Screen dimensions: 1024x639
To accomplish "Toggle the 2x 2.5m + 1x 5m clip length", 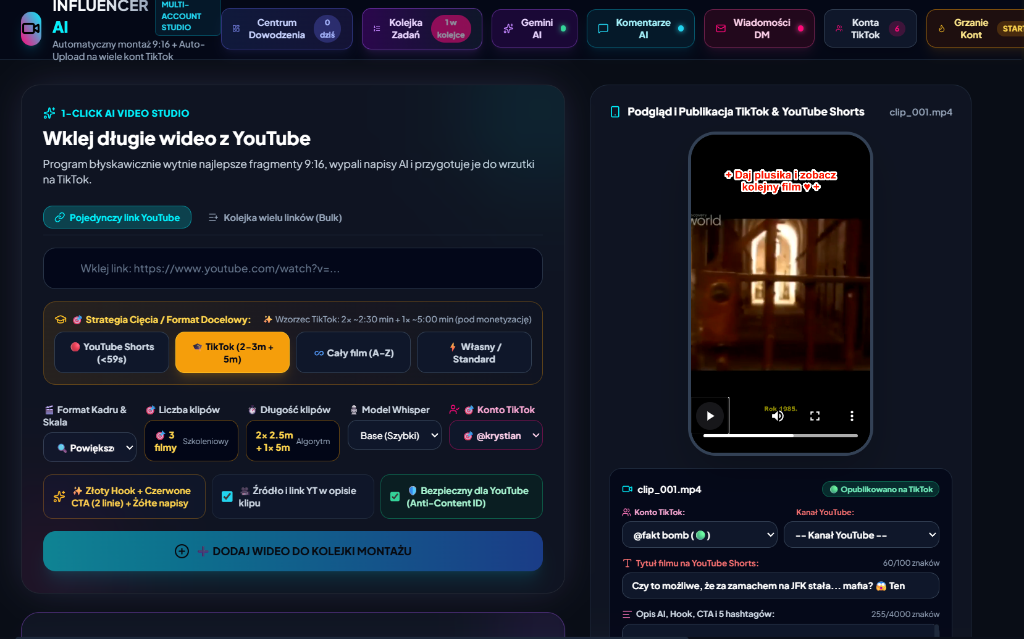I will tap(293, 441).
